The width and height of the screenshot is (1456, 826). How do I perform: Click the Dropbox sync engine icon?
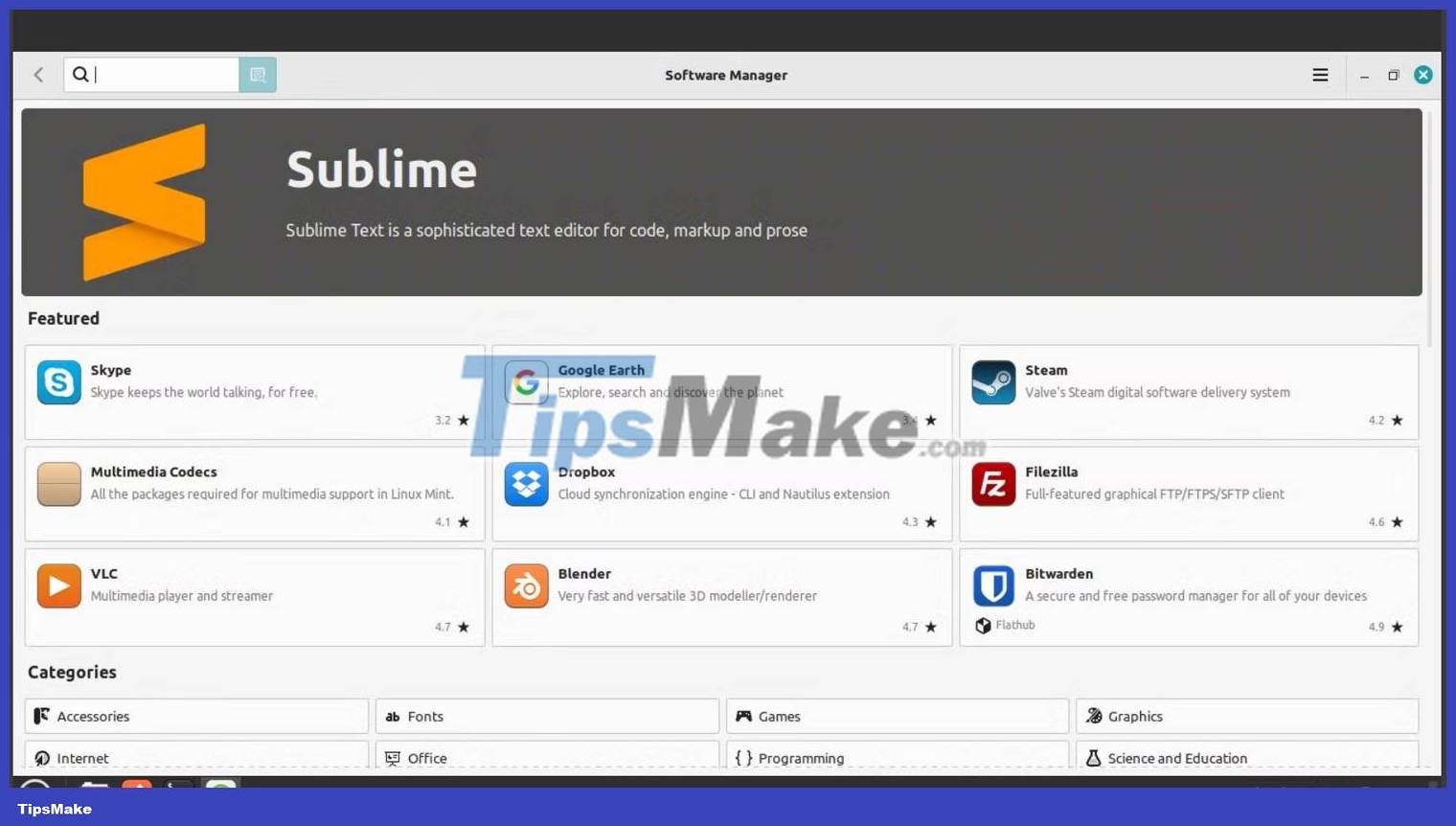(526, 484)
